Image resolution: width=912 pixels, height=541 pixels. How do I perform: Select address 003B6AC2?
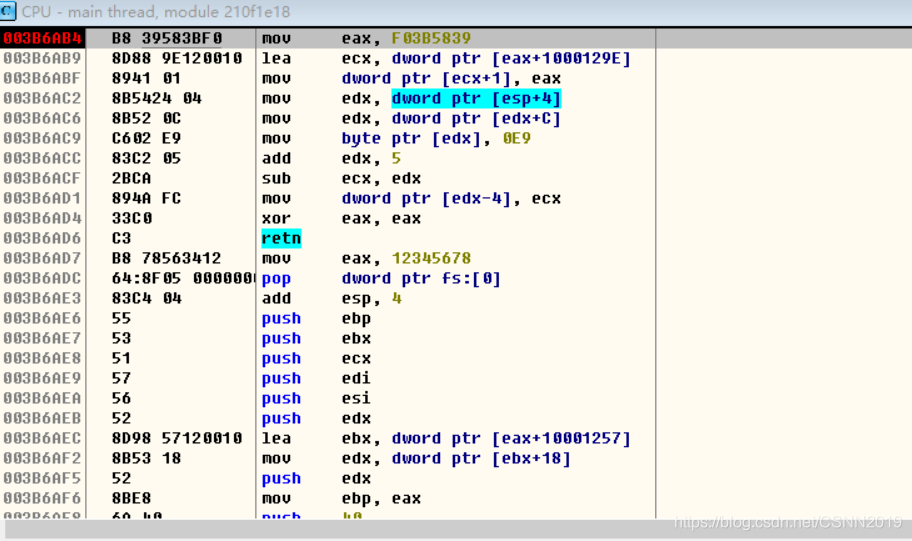(42, 98)
